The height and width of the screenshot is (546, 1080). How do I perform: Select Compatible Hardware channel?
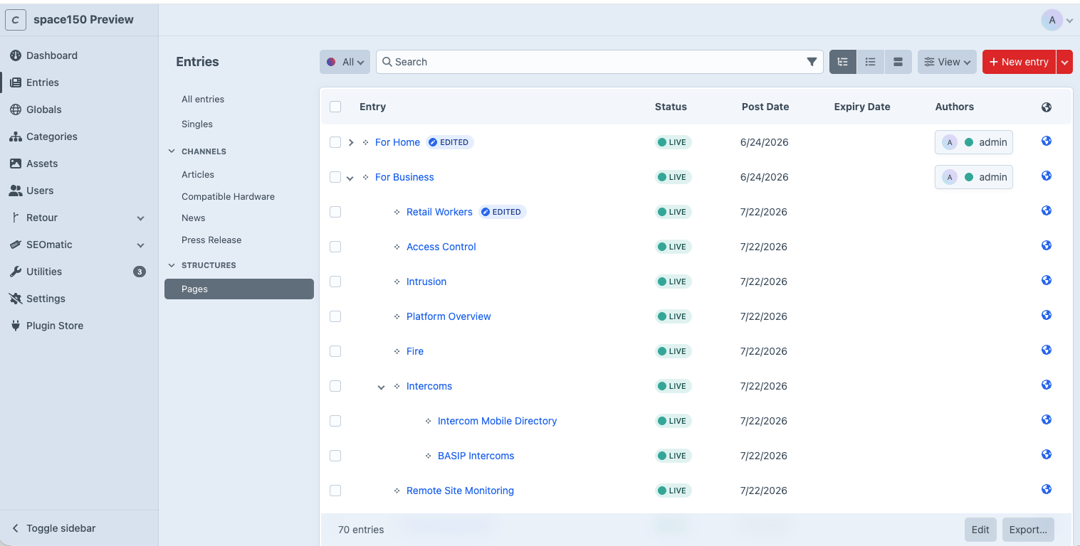pos(228,197)
